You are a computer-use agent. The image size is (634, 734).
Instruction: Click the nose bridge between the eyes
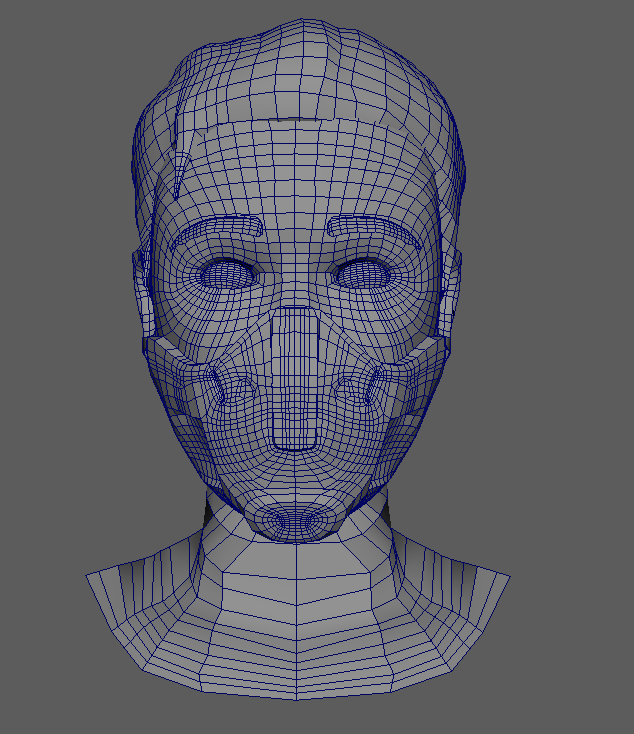295,275
